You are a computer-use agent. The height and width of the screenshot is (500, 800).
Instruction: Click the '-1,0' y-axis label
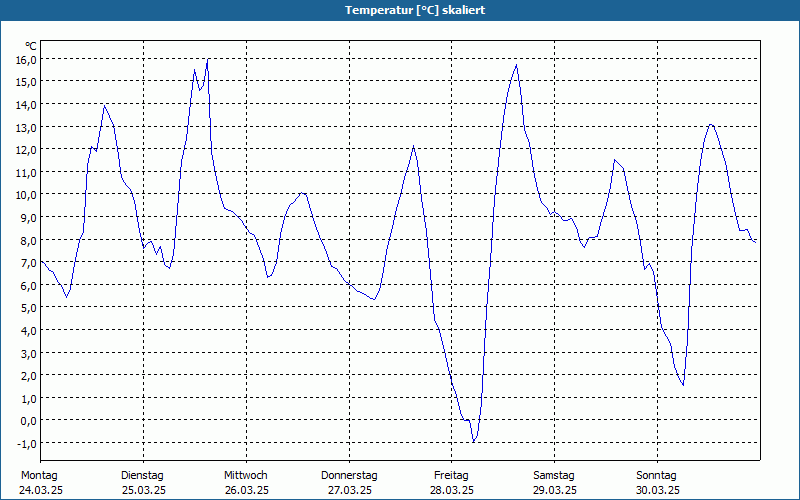coord(27,444)
